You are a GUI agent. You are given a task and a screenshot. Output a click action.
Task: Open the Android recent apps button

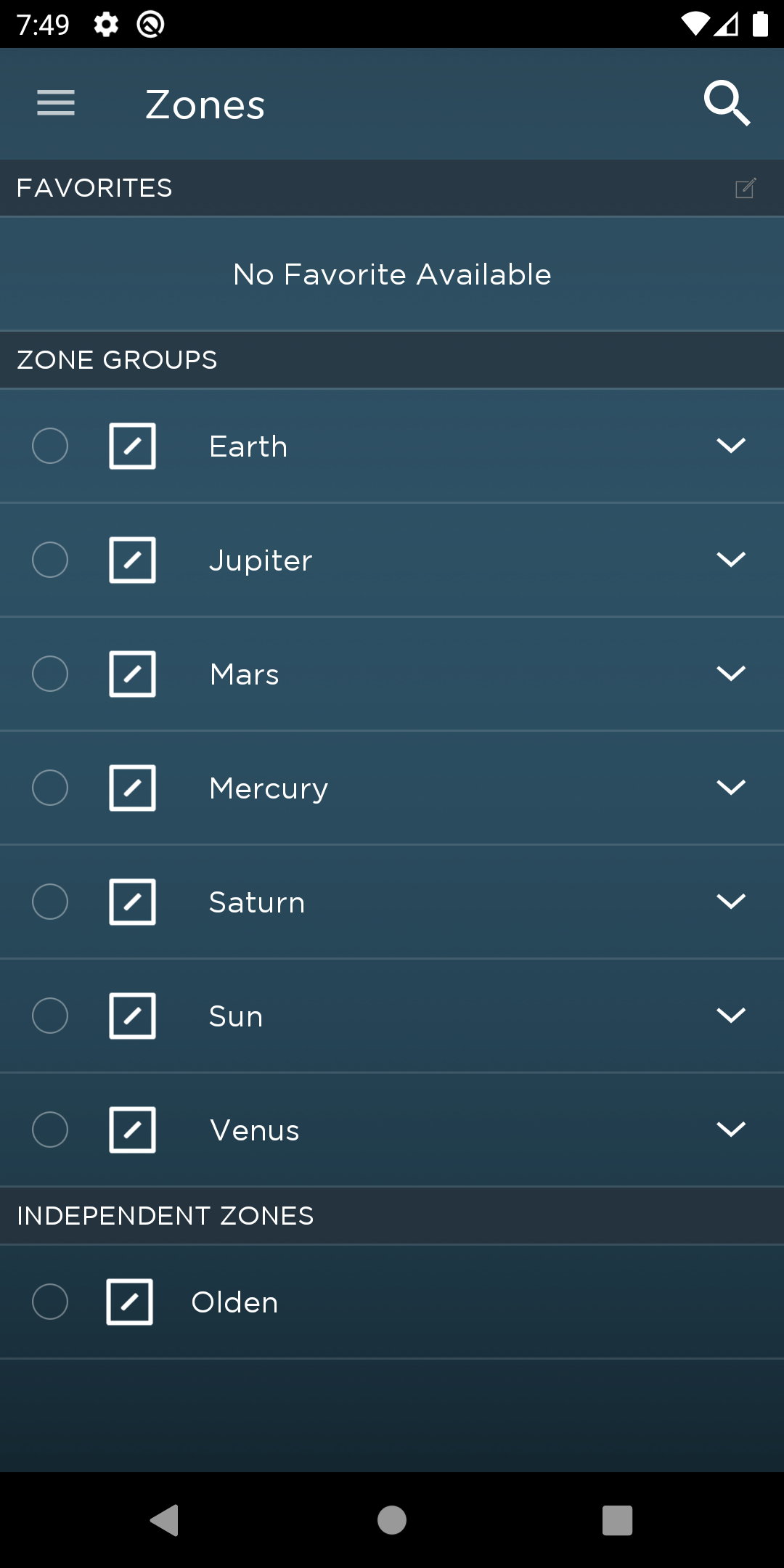pos(617,1520)
